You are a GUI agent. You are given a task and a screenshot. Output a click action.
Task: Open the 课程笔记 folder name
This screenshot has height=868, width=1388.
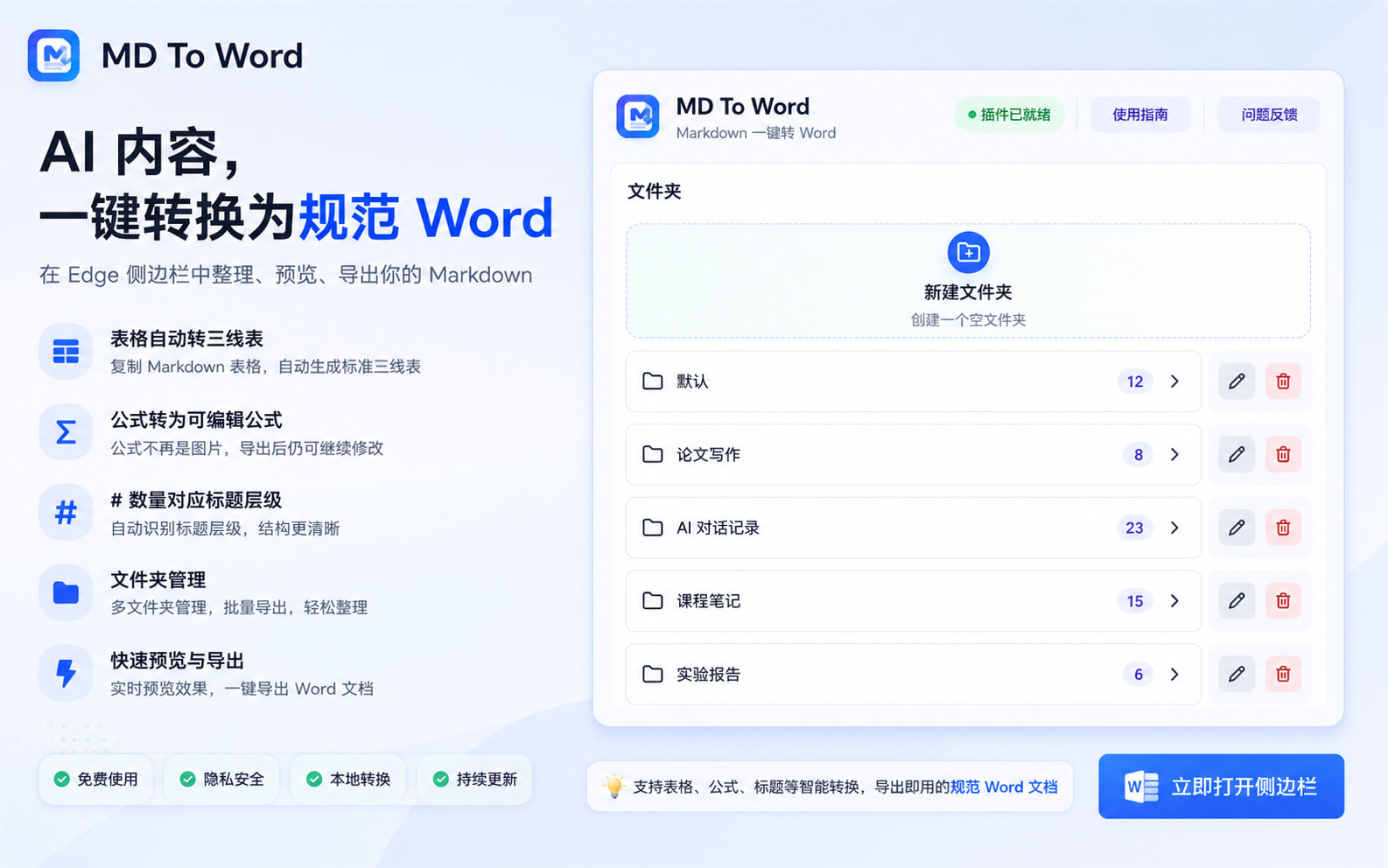pyautogui.click(x=708, y=601)
